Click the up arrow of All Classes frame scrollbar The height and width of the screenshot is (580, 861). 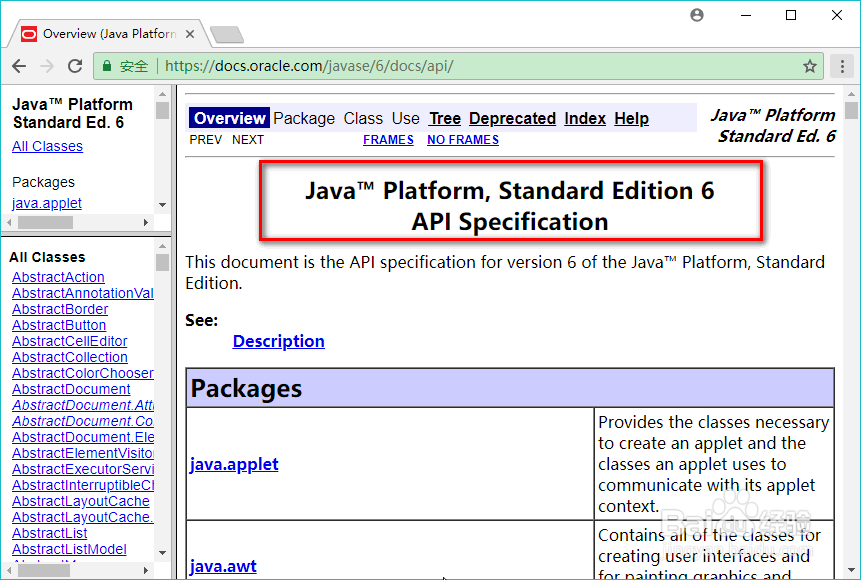tap(162, 246)
